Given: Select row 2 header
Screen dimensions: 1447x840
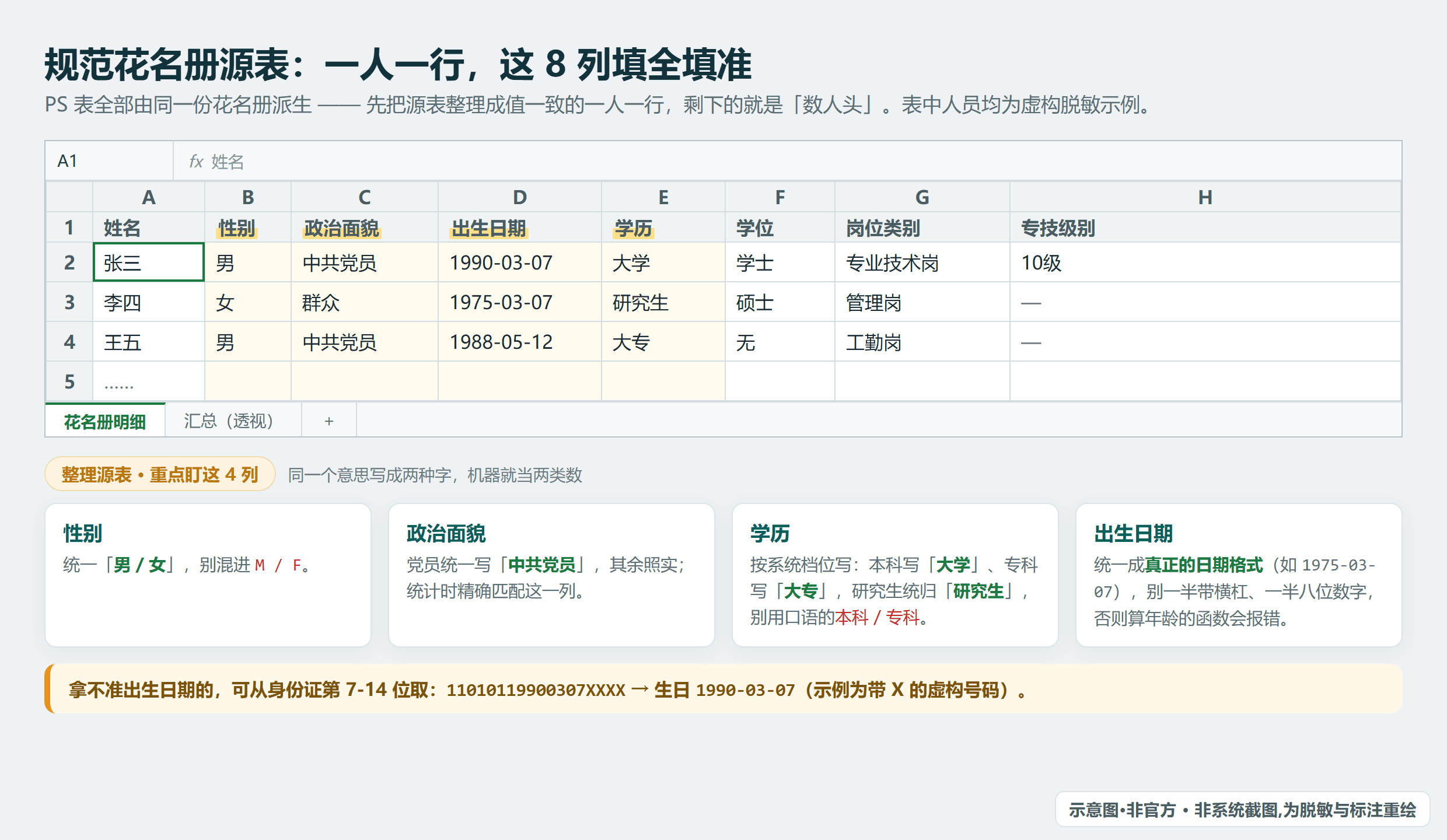Looking at the screenshot, I should click(x=69, y=262).
